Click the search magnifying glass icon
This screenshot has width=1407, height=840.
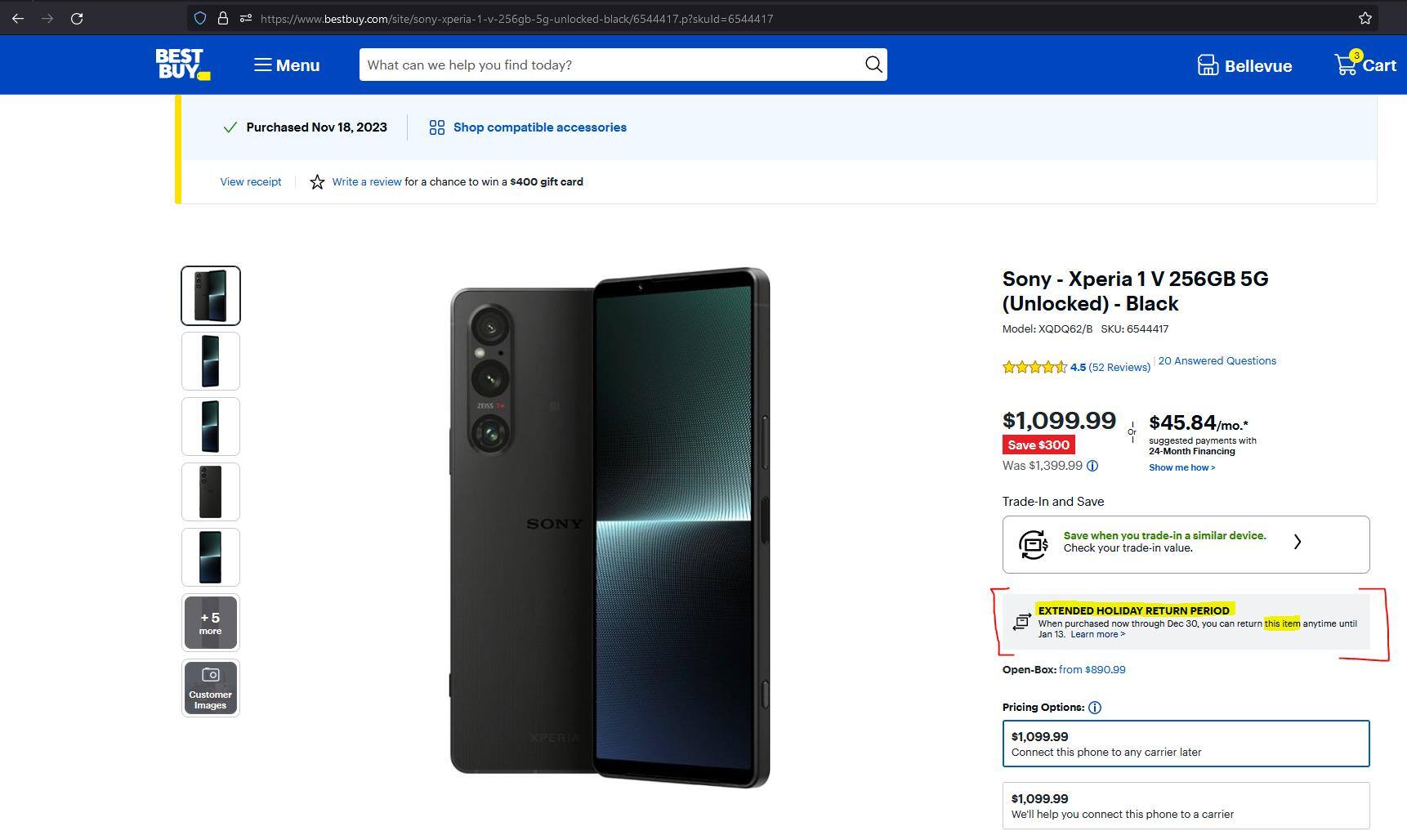(x=873, y=64)
